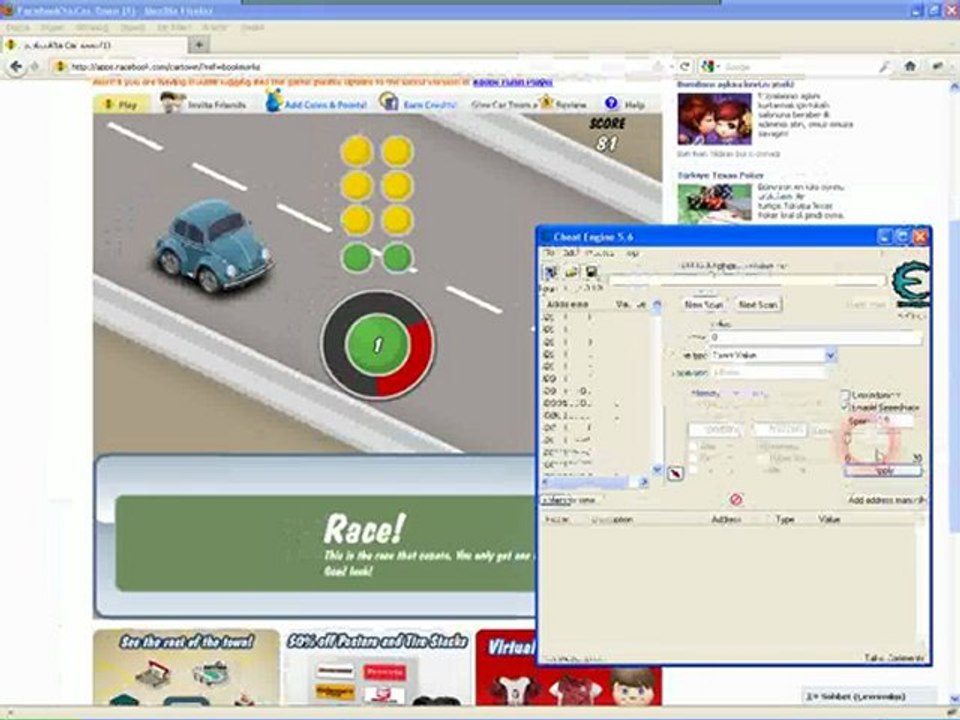The height and width of the screenshot is (720, 960).
Task: Click the Table Comments label in Cheat Engine
Action: click(x=893, y=658)
